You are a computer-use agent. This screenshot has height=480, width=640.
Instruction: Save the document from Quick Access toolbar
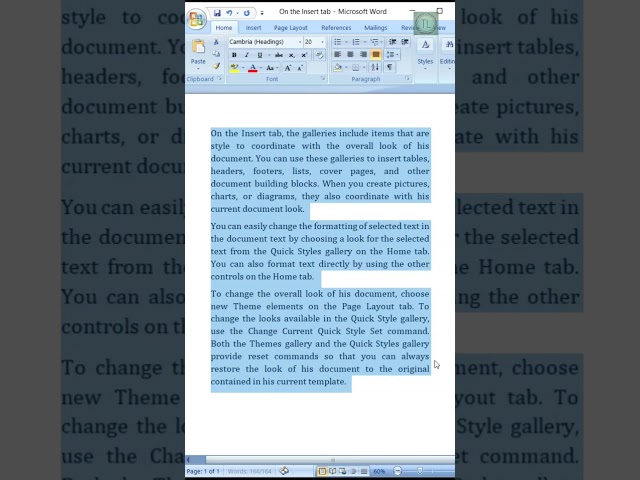pyautogui.click(x=217, y=13)
